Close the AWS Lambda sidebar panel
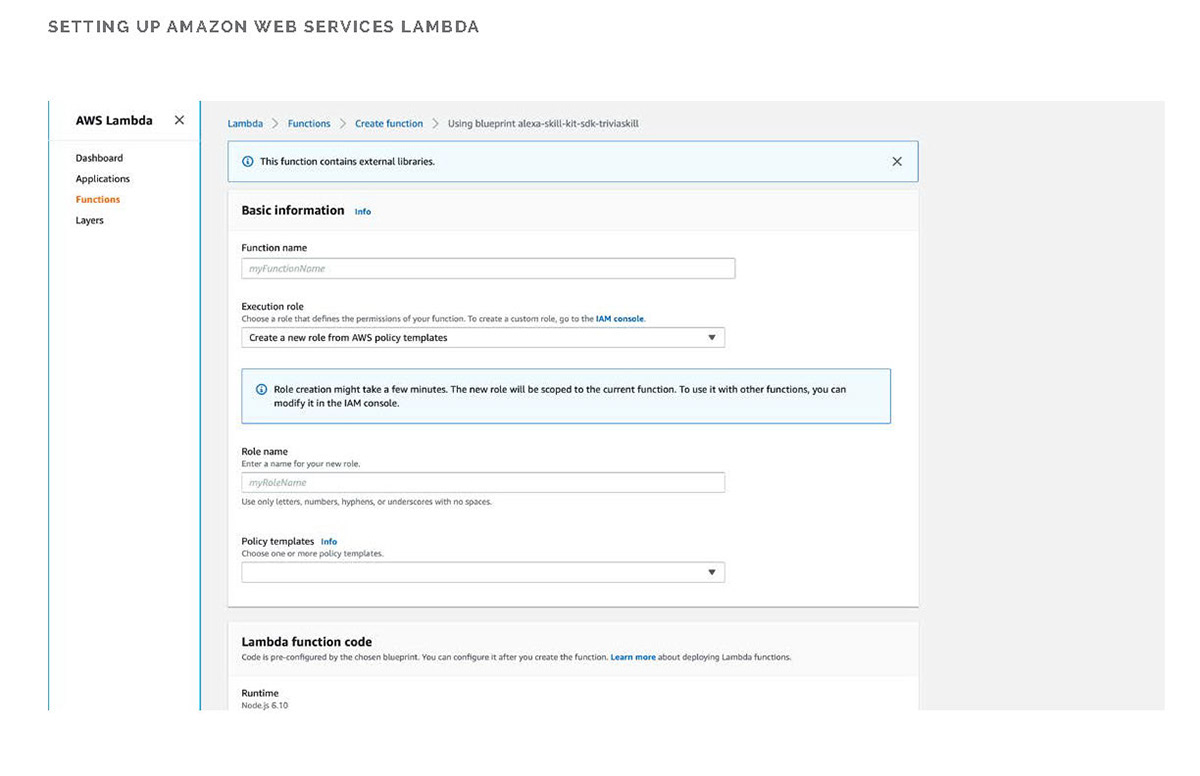The image size is (1200, 776). [x=179, y=120]
